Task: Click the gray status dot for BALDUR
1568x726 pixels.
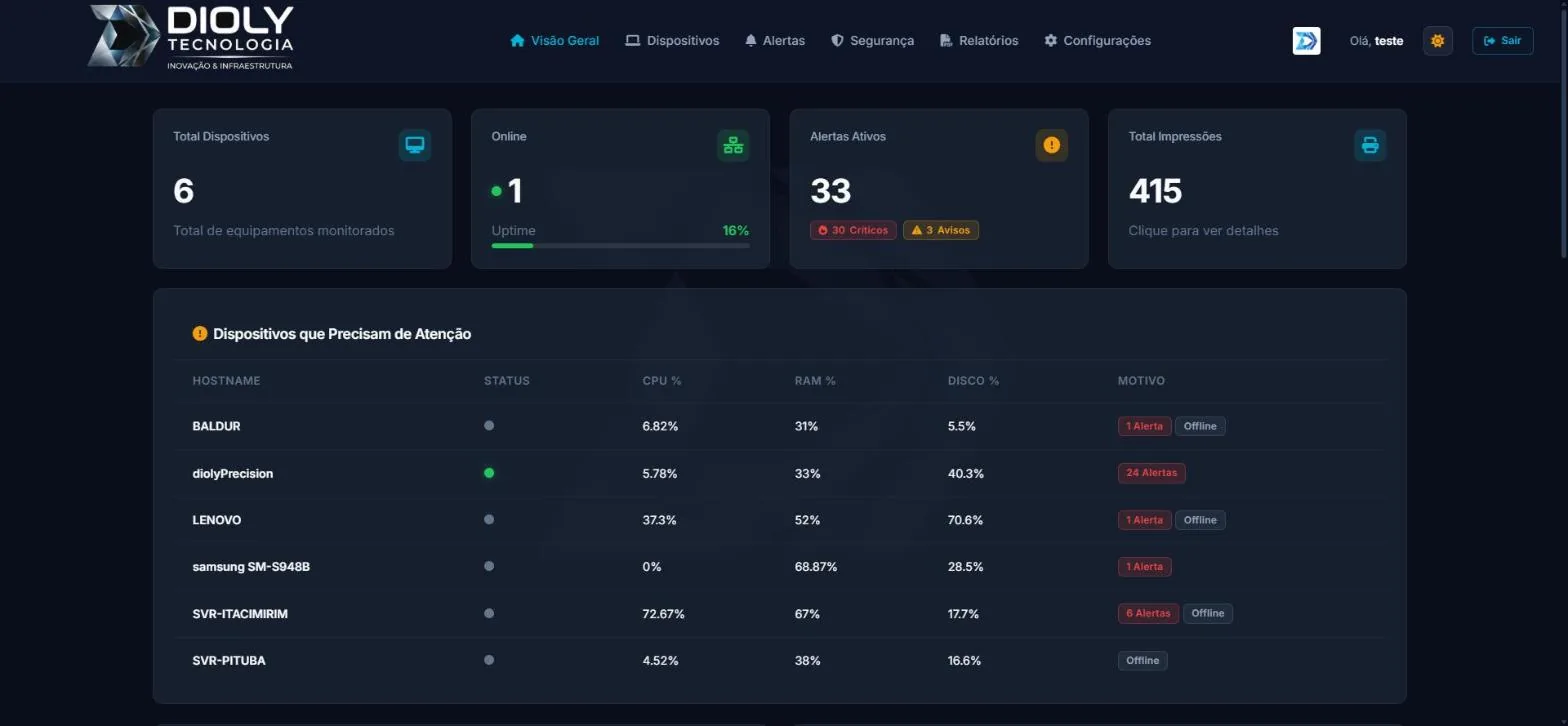Action: (x=489, y=425)
